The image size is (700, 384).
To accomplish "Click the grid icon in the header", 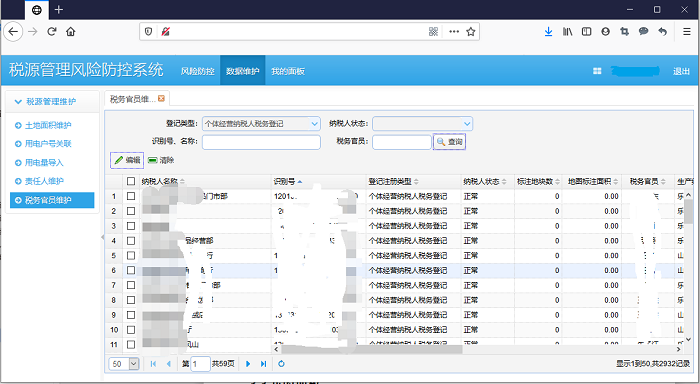I will click(597, 71).
